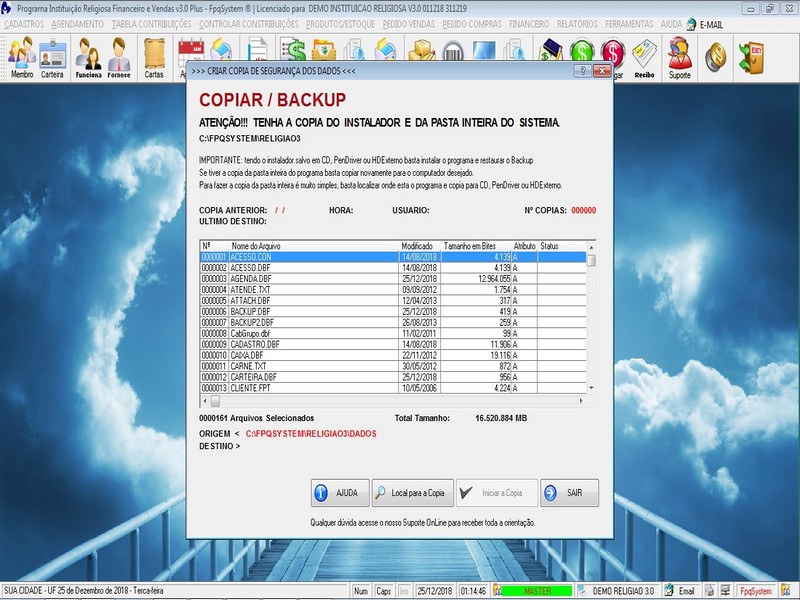Click the AJUDA button in backup dialog
The image size is (800, 600).
pos(340,493)
